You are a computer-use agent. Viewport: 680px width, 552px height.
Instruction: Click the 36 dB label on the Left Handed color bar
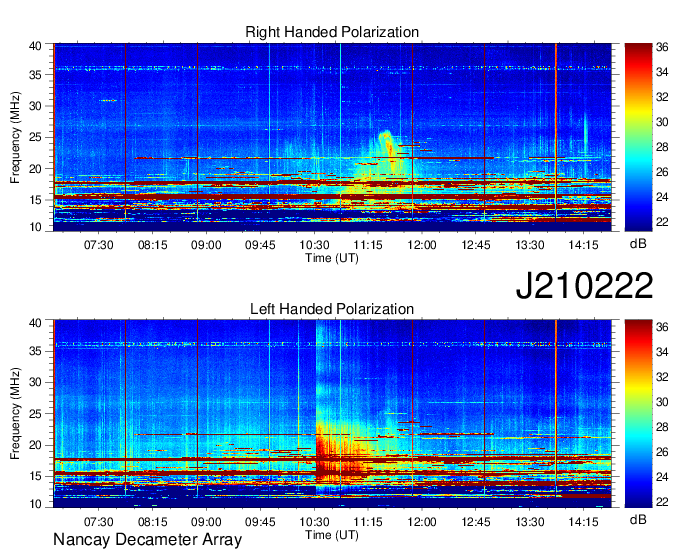click(662, 327)
